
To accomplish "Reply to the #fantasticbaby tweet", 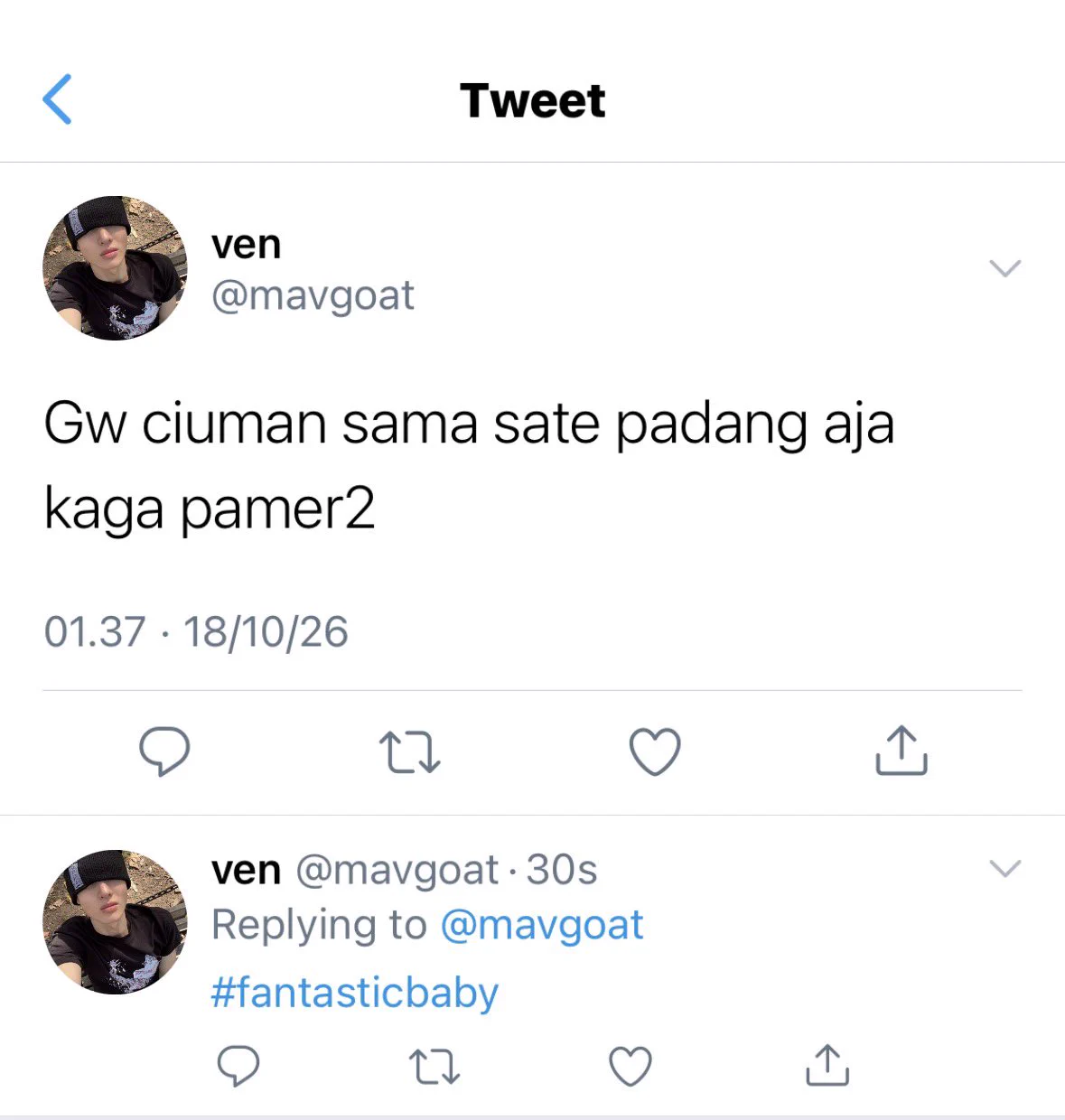I will [x=239, y=1066].
